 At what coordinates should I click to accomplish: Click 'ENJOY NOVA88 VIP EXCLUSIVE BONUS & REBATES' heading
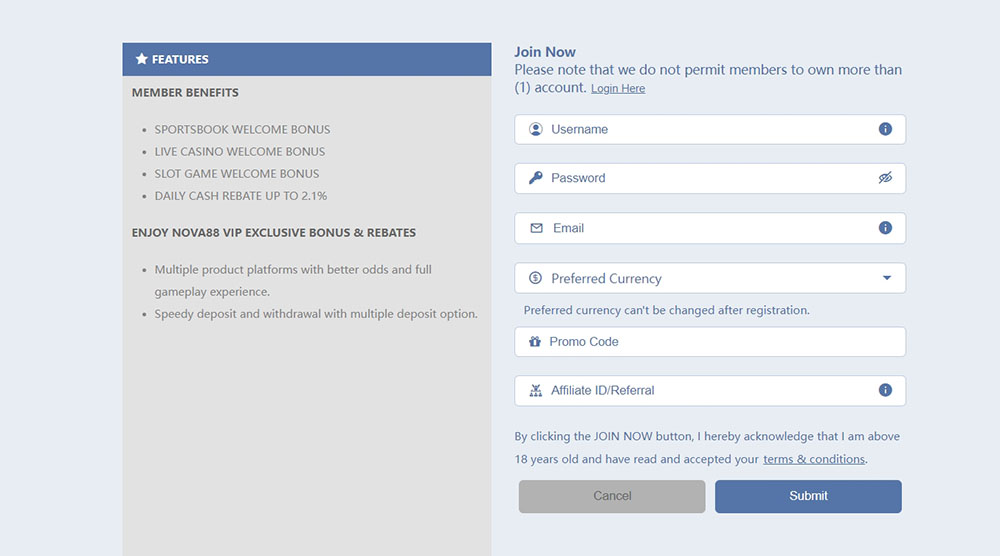pyautogui.click(x=274, y=233)
